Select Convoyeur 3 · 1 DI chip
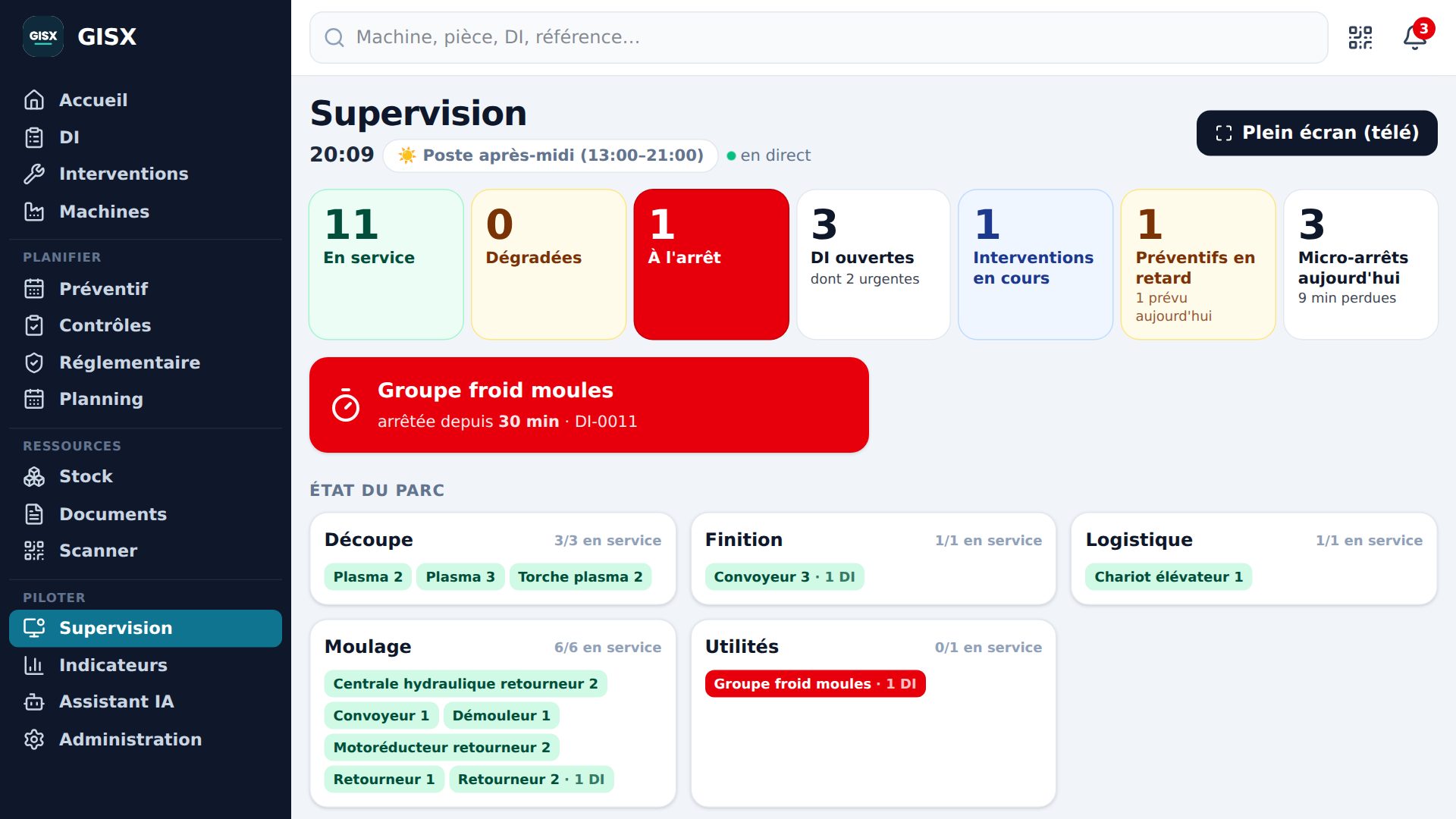The width and height of the screenshot is (1456, 819). click(x=785, y=577)
